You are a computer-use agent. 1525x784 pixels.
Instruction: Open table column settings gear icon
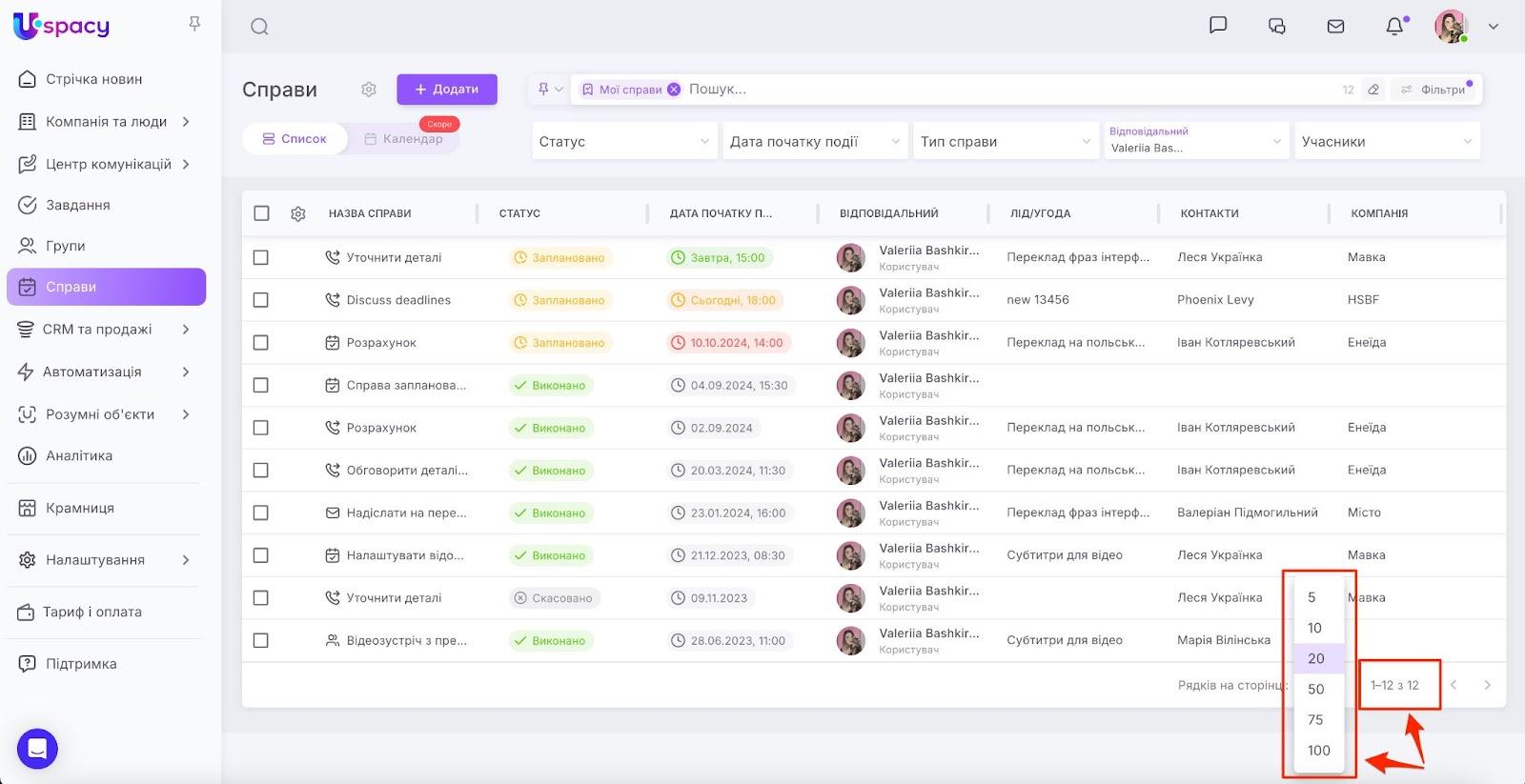tap(298, 213)
